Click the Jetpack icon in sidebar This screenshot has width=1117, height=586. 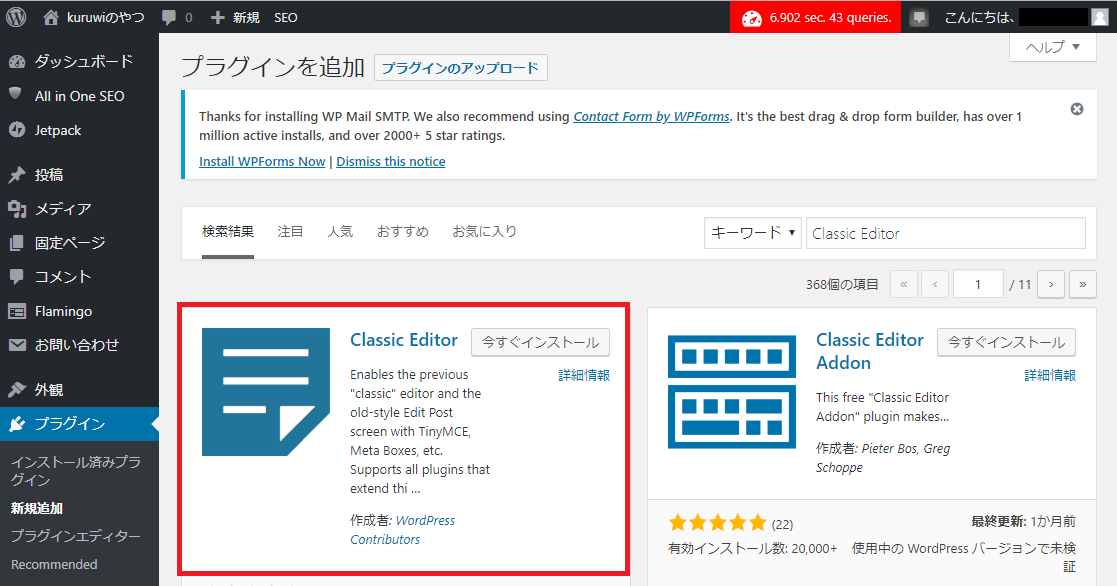click(17, 130)
